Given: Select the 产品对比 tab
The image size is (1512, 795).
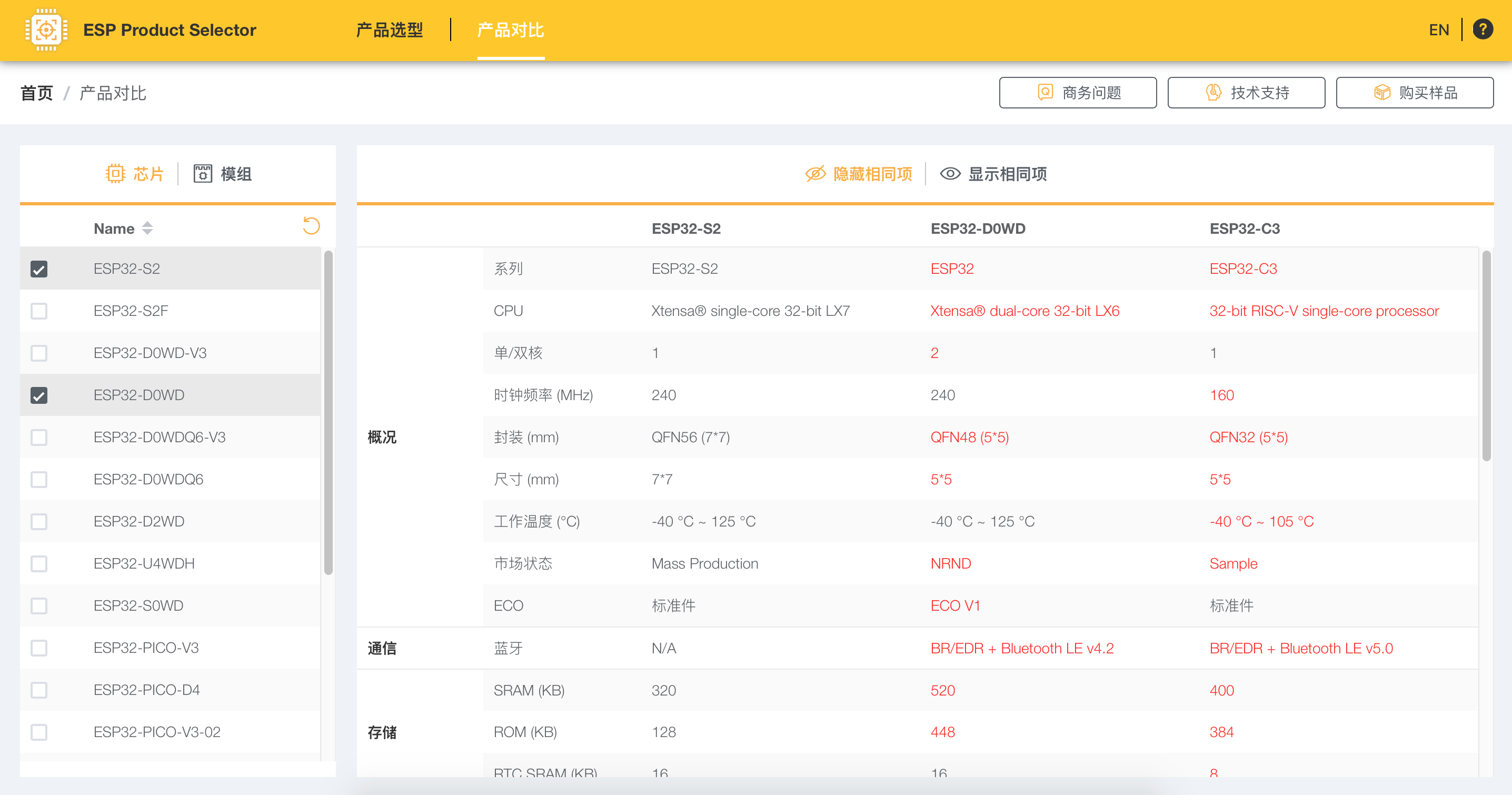Looking at the screenshot, I should (510, 29).
